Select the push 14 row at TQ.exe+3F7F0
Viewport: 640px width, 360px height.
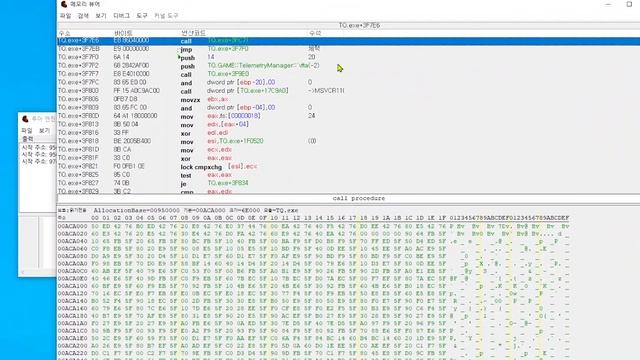[348, 57]
